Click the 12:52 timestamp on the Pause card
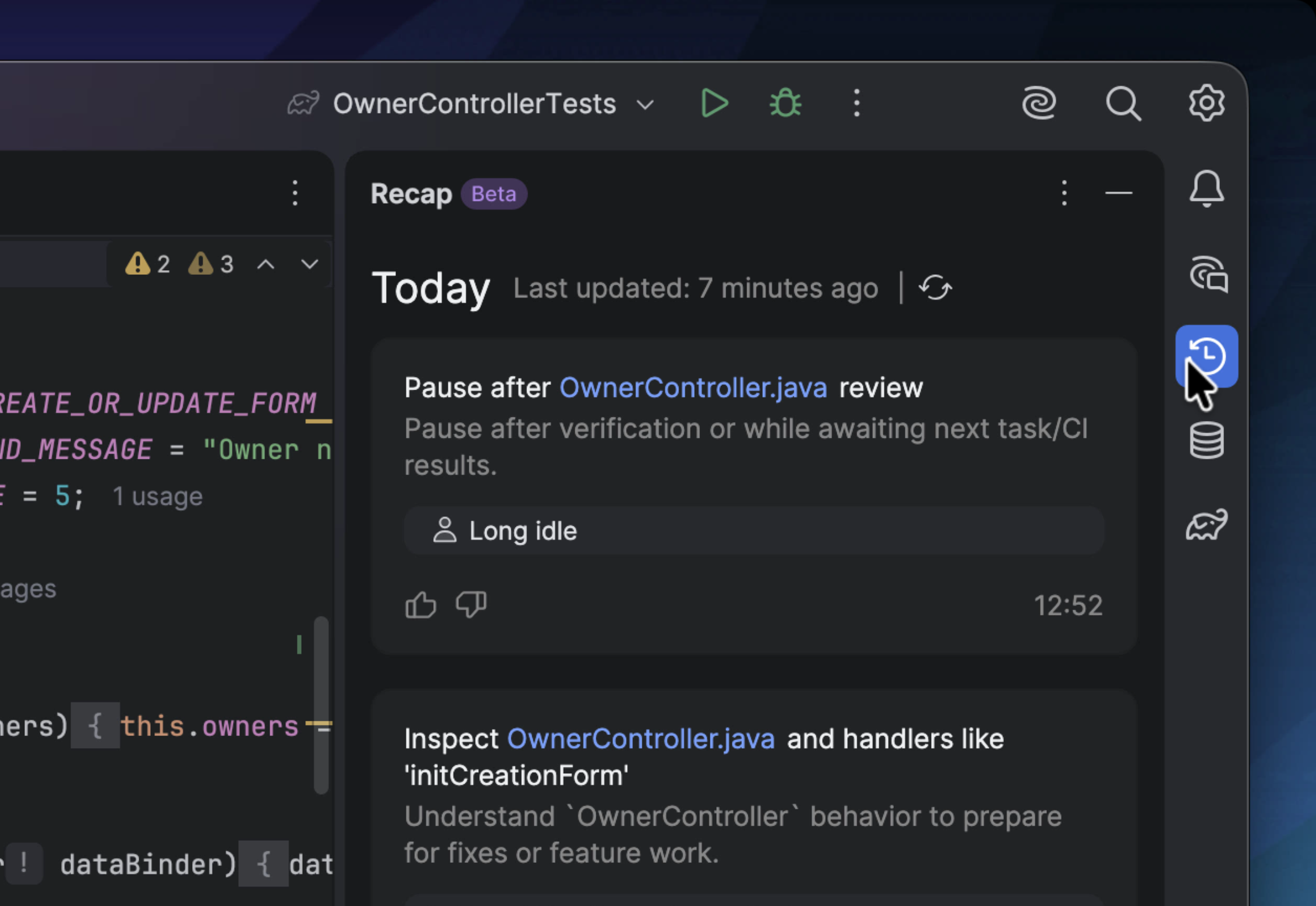The height and width of the screenshot is (906, 1316). [x=1068, y=606]
